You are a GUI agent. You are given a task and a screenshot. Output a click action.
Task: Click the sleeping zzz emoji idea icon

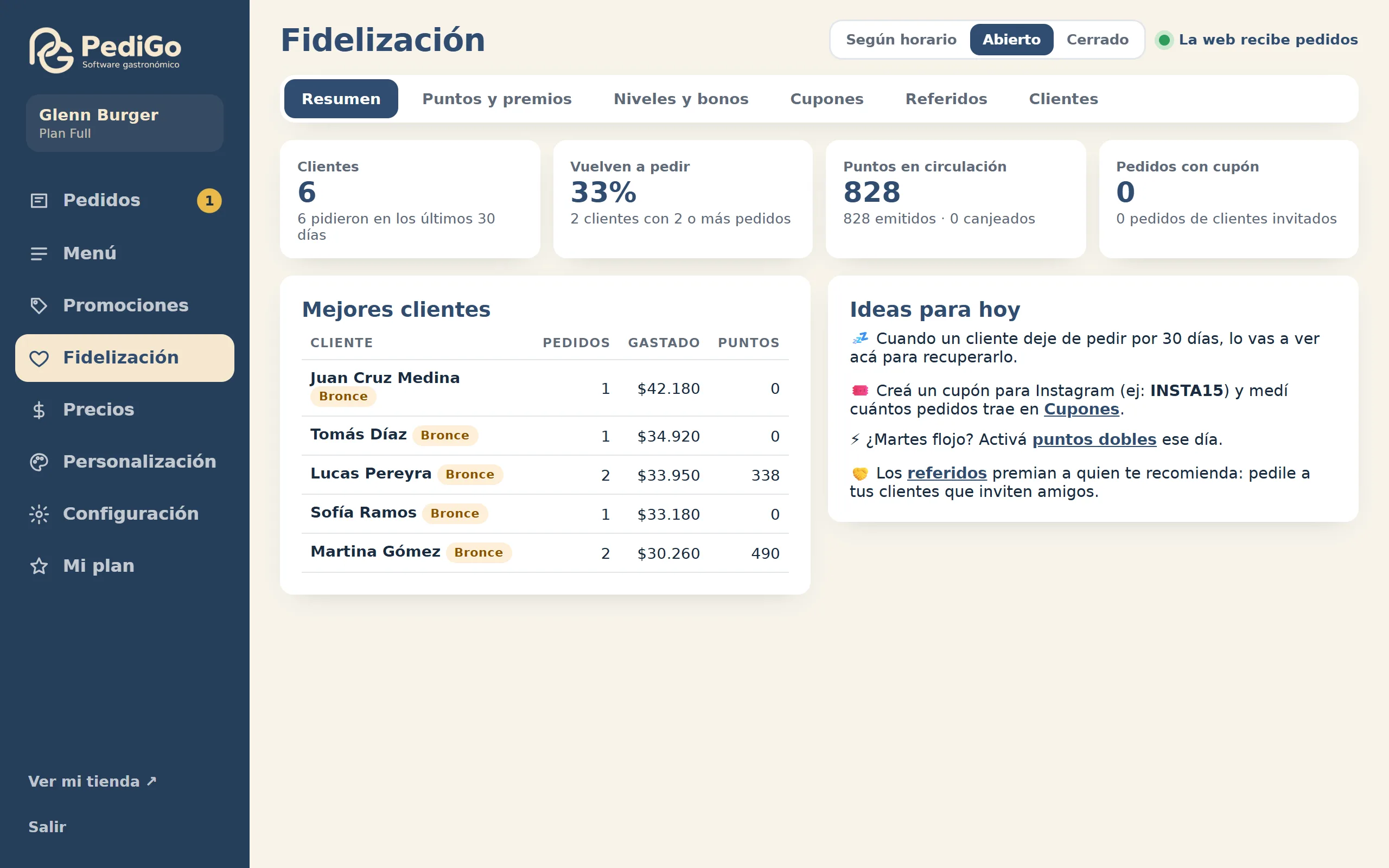[x=860, y=338]
